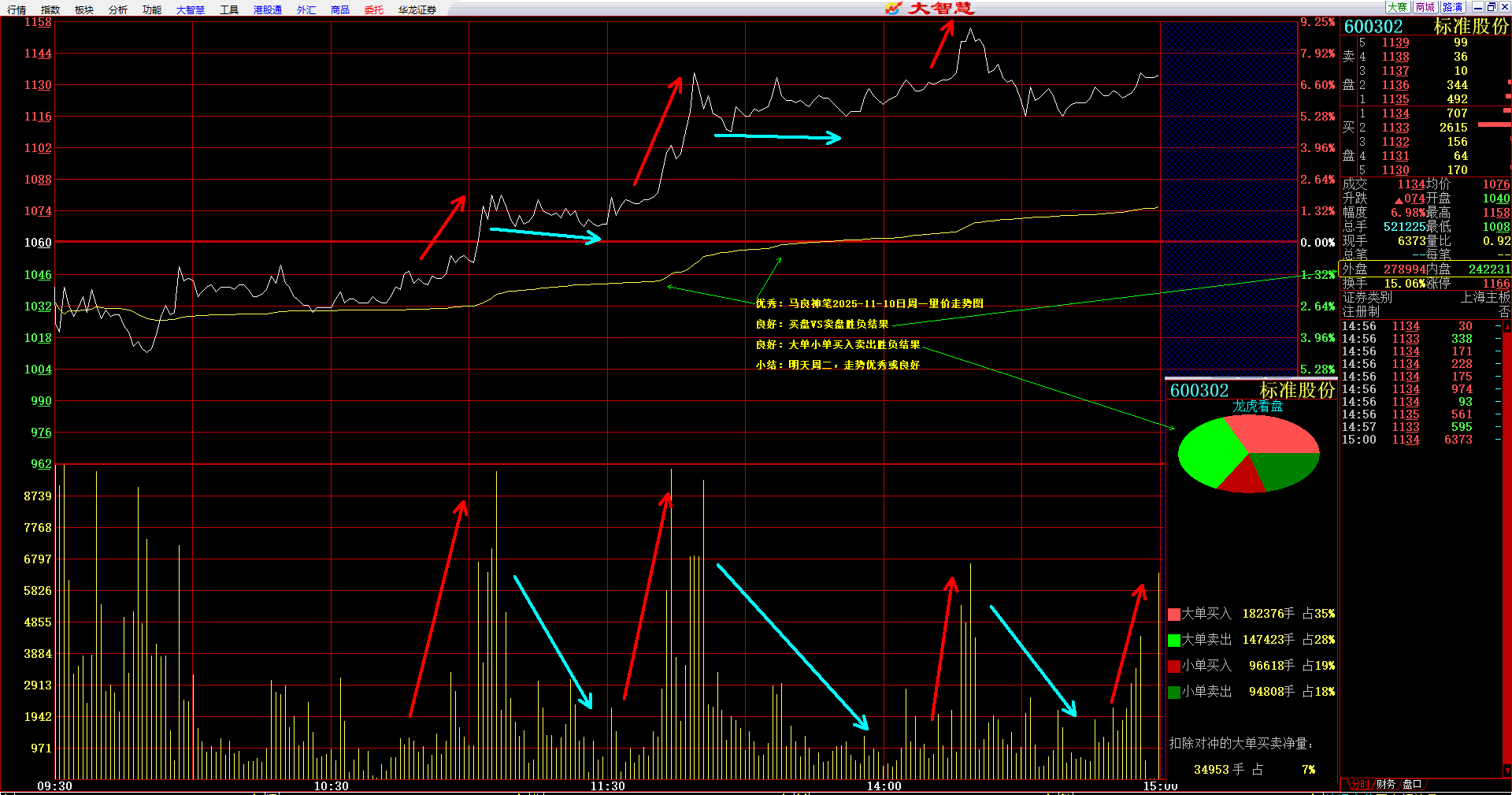Click the 商城 button in title bar
Viewport: 1512px width, 795px height.
[x=1425, y=7]
